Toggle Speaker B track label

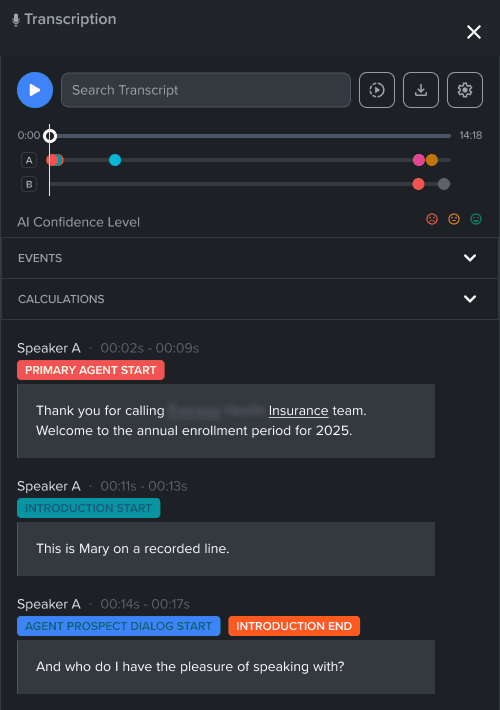(x=29, y=184)
